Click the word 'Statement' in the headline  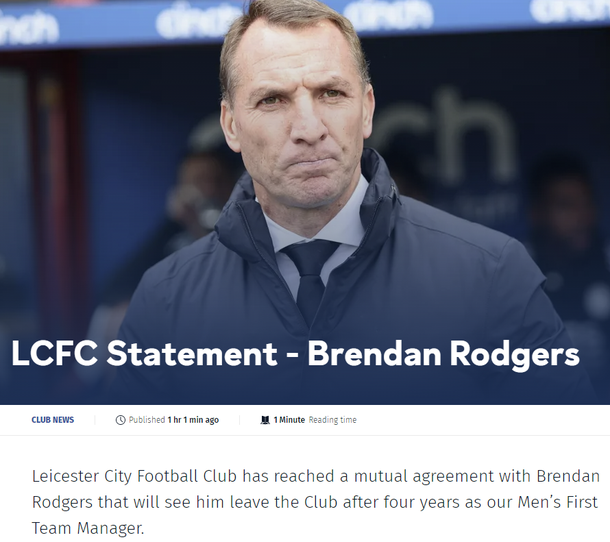point(192,353)
